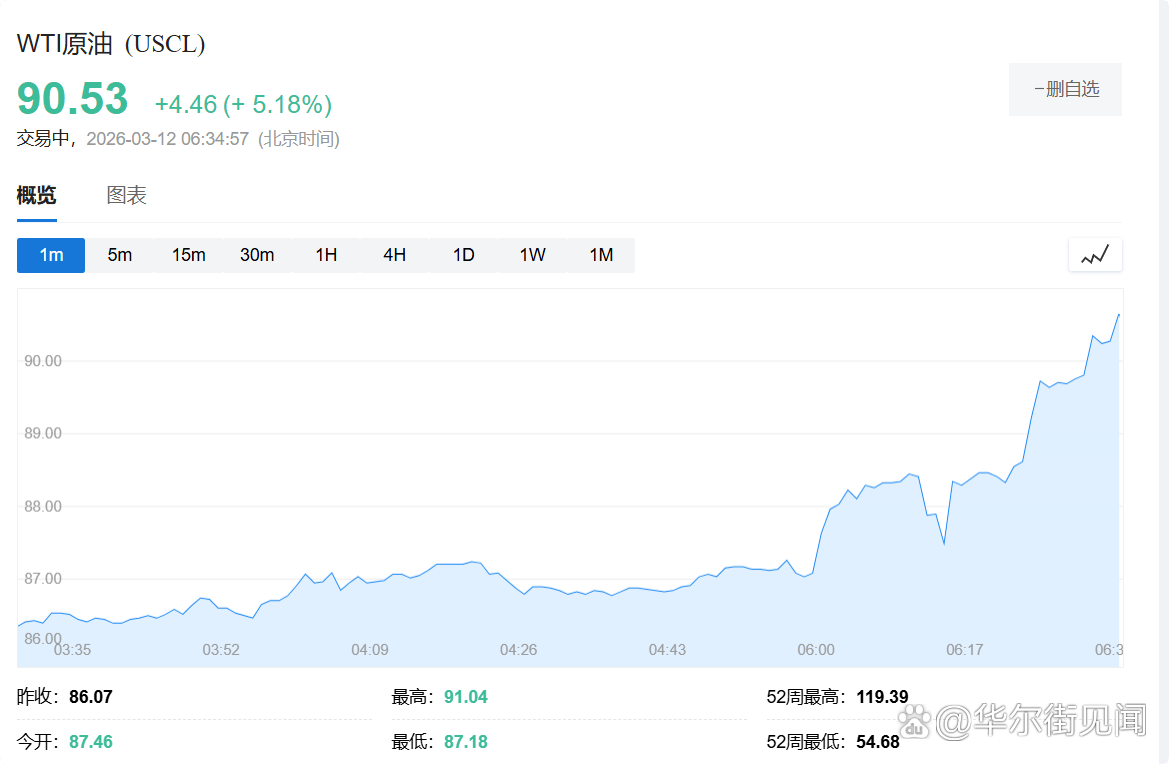Click the chart peak at far right
This screenshot has width=1169, height=764.
pos(1118,315)
